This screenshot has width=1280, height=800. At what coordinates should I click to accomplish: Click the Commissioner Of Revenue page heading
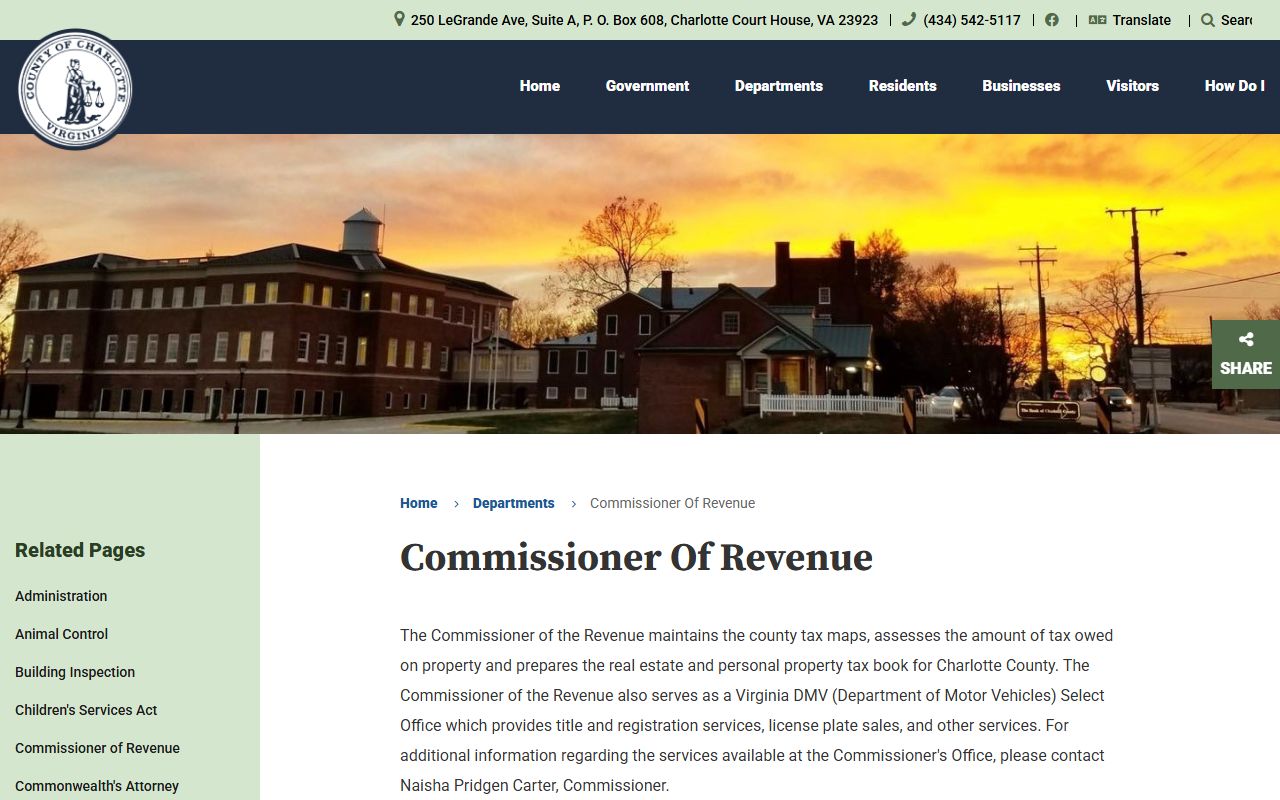coord(636,558)
